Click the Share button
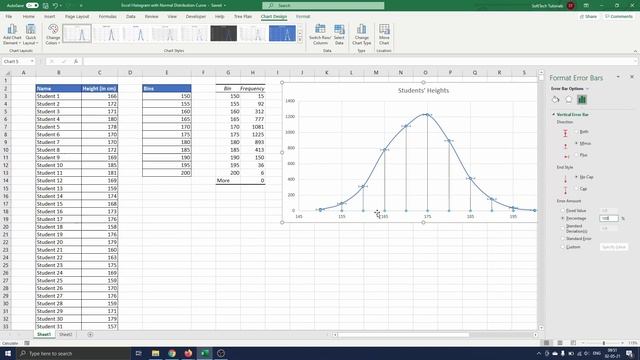Viewport: 640px width, 360px height. pos(588,16)
